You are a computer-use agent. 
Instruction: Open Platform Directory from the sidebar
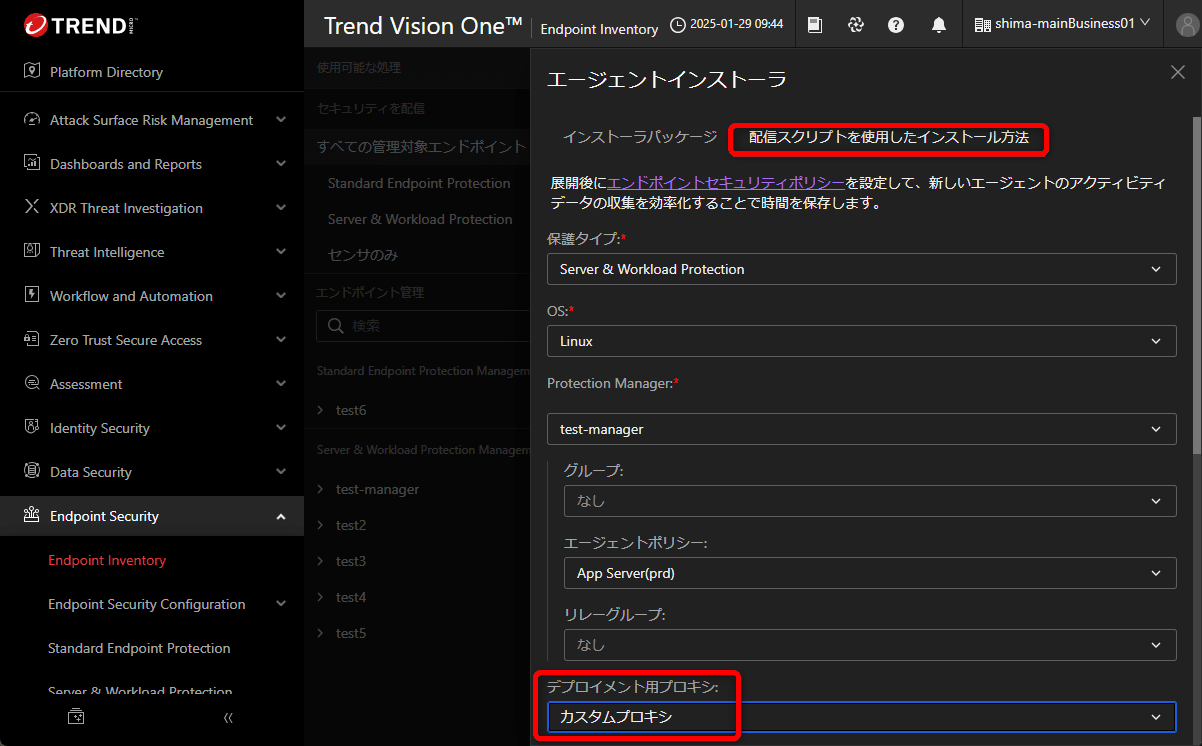pyautogui.click(x=106, y=72)
